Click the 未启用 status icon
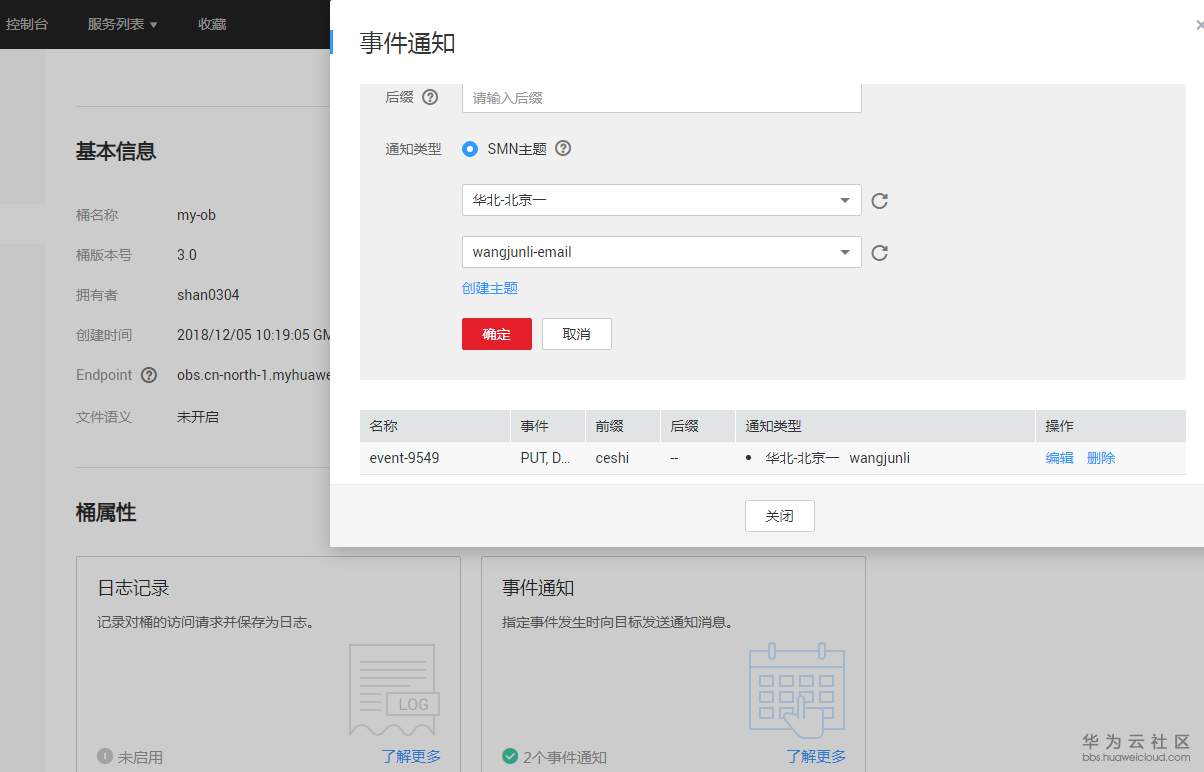The height and width of the screenshot is (772, 1204). click(105, 756)
